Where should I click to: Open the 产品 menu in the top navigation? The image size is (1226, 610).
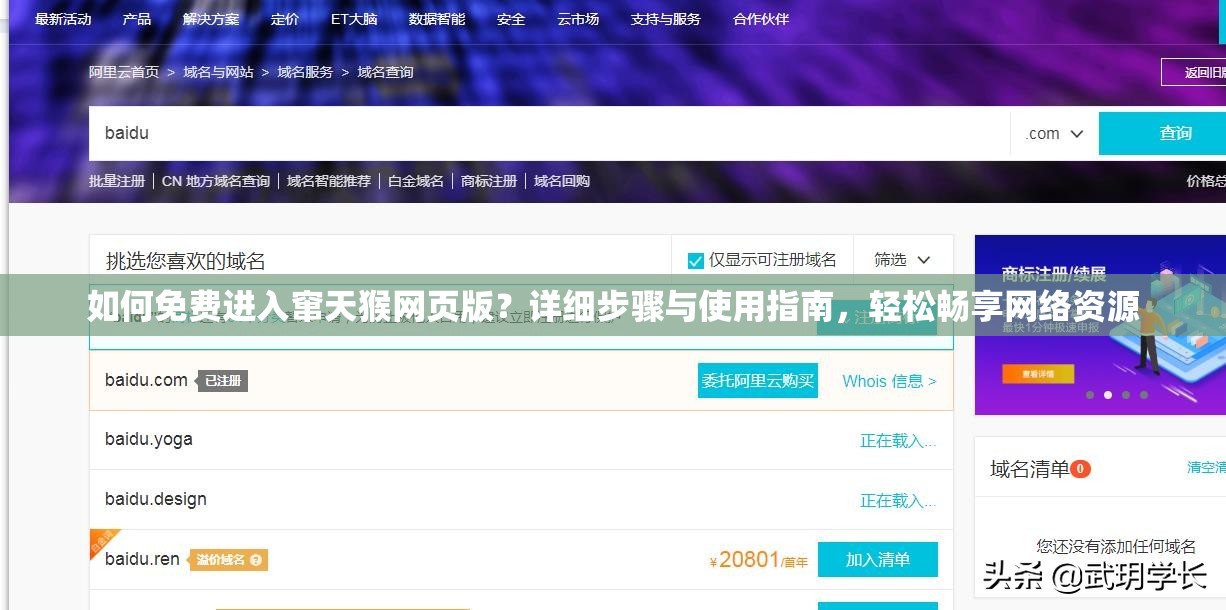[x=136, y=18]
